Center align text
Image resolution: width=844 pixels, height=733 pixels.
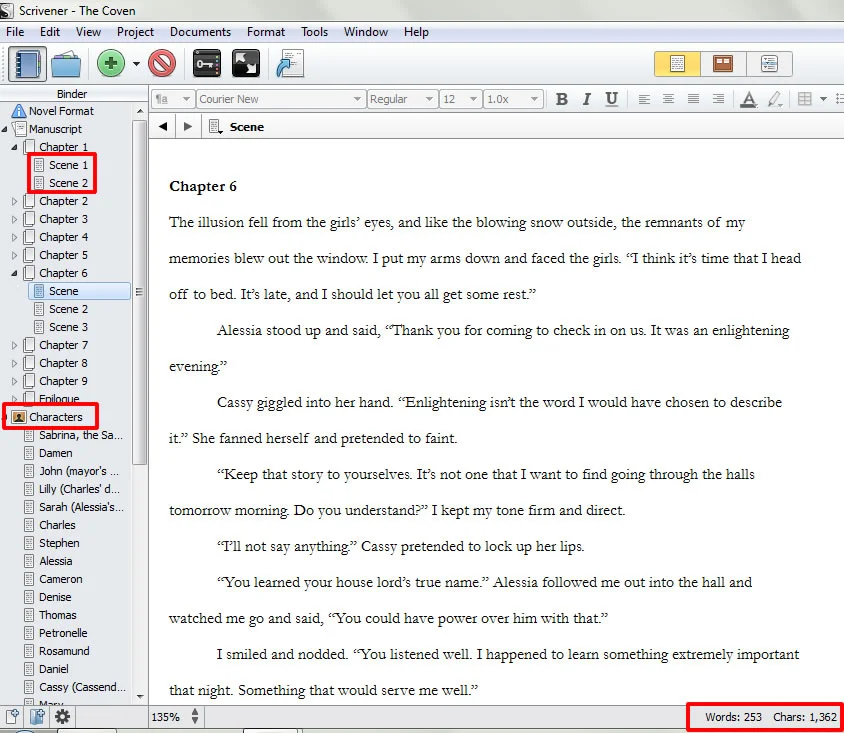point(669,99)
